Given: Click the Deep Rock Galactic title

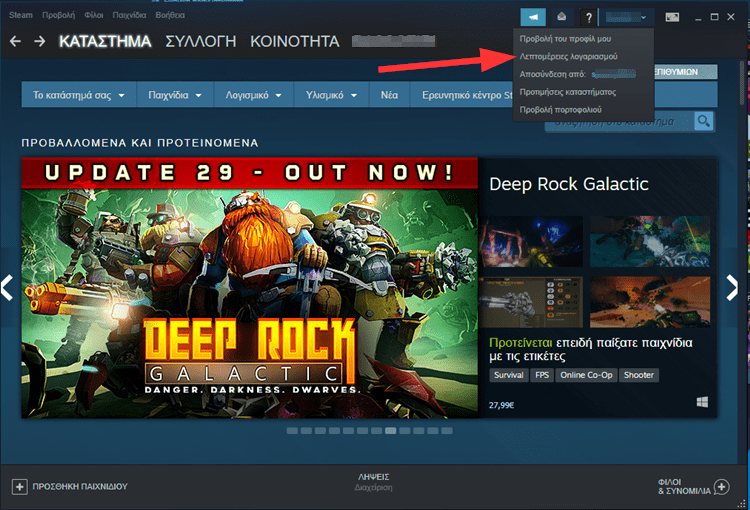Looking at the screenshot, I should pos(569,184).
